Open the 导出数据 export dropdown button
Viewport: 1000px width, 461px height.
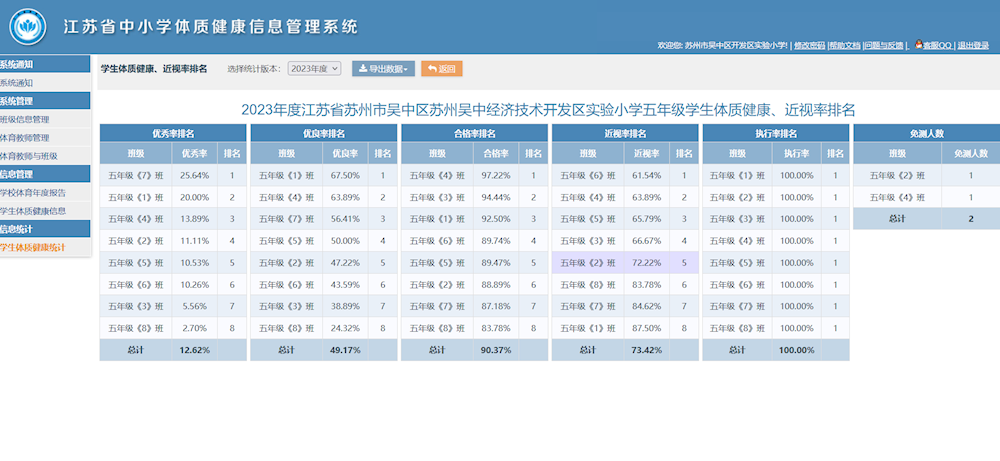point(384,69)
